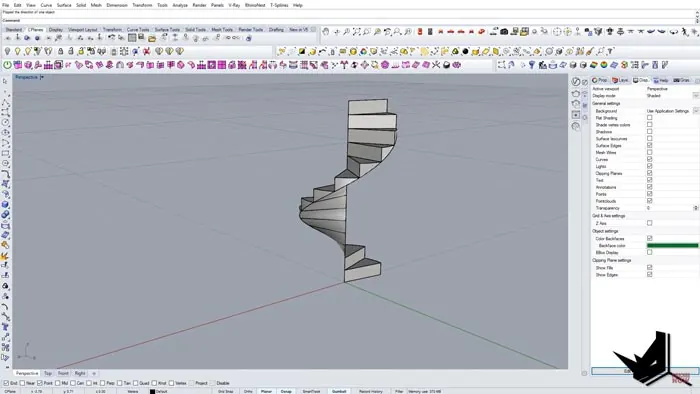Click the black Default layer color swatch

[x=152, y=391]
